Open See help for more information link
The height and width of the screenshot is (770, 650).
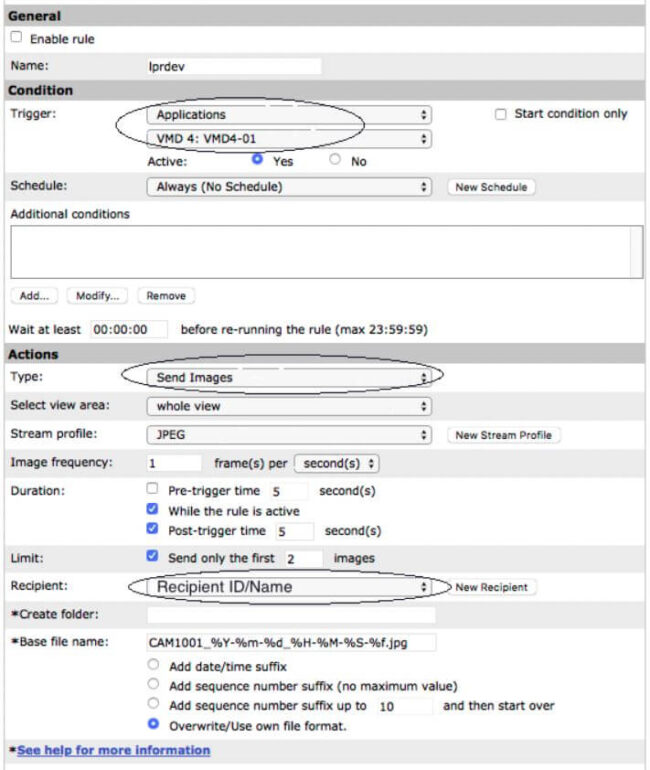tap(113, 750)
